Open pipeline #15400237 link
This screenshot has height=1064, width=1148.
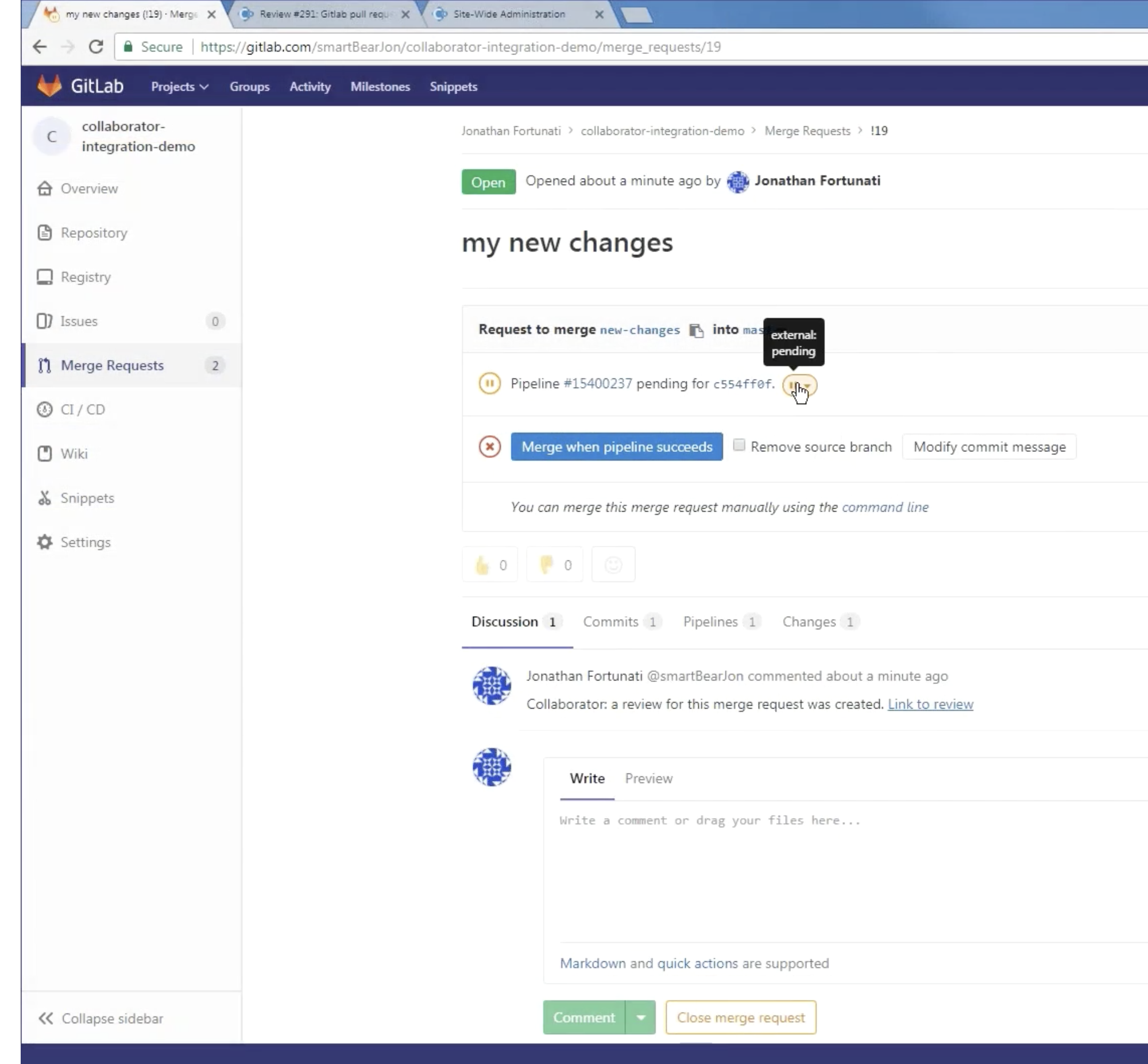(598, 384)
